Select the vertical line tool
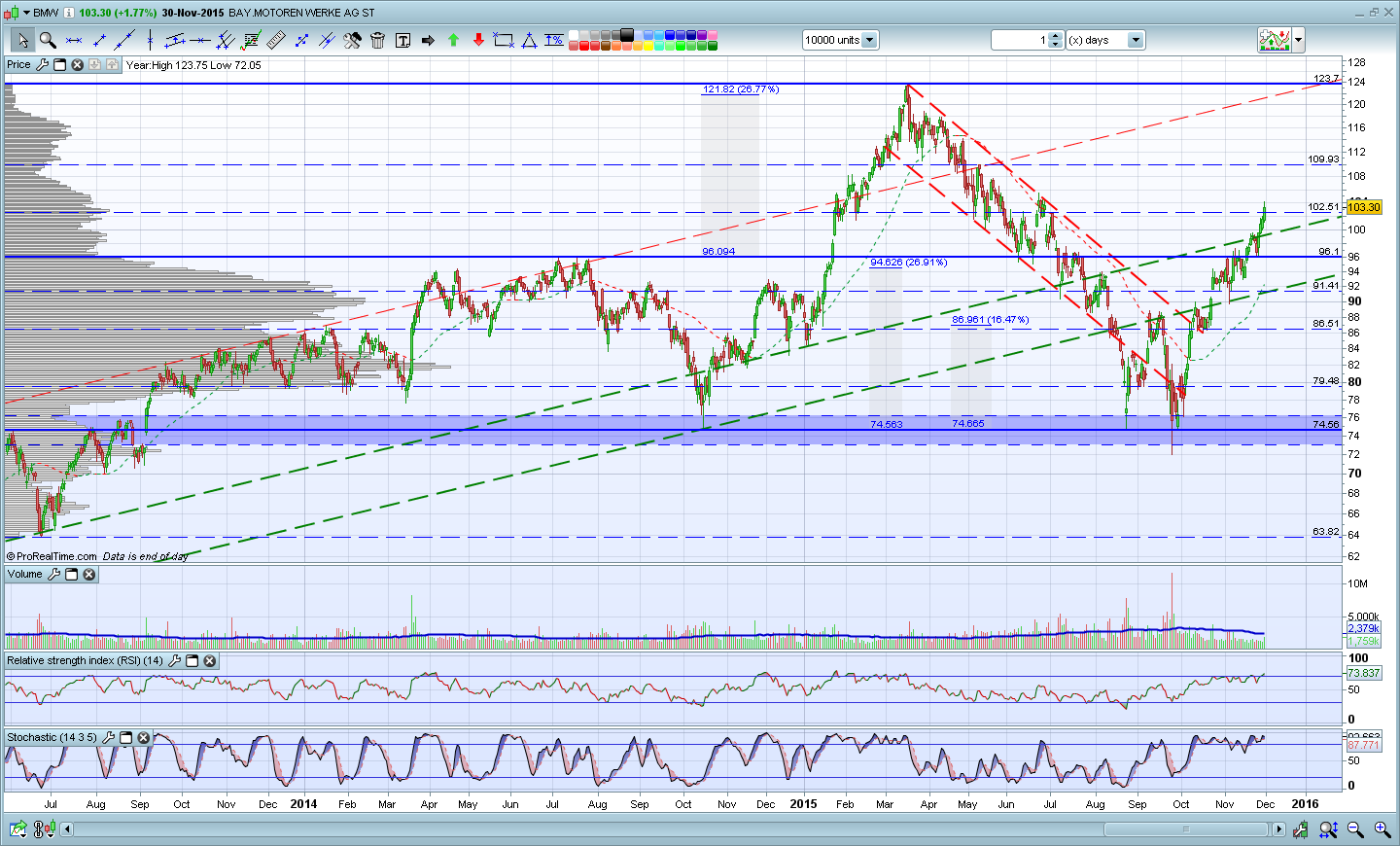 pos(150,40)
